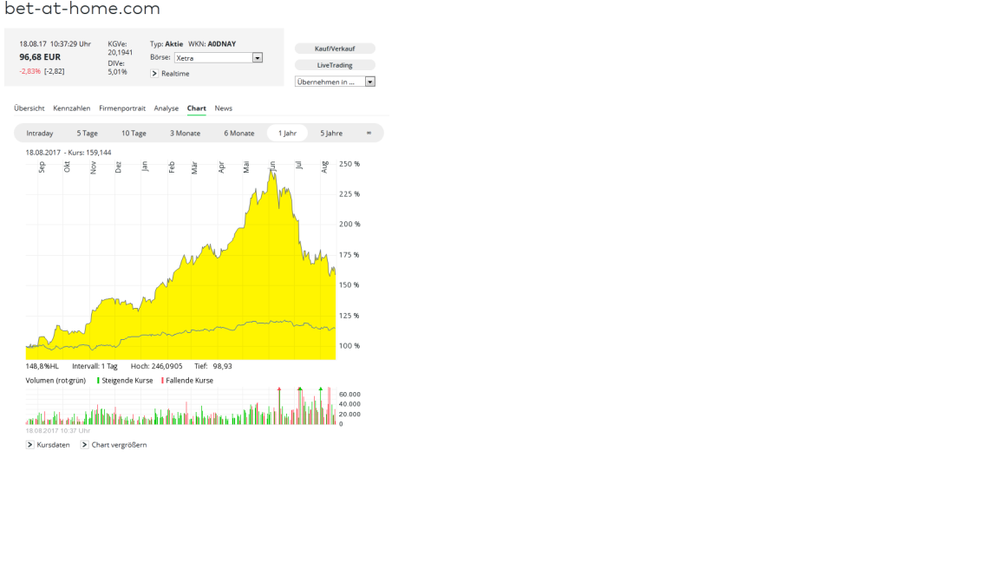Open the Kennzahlen tab
Screen dimensions: 999x562
pyautogui.click(x=72, y=108)
